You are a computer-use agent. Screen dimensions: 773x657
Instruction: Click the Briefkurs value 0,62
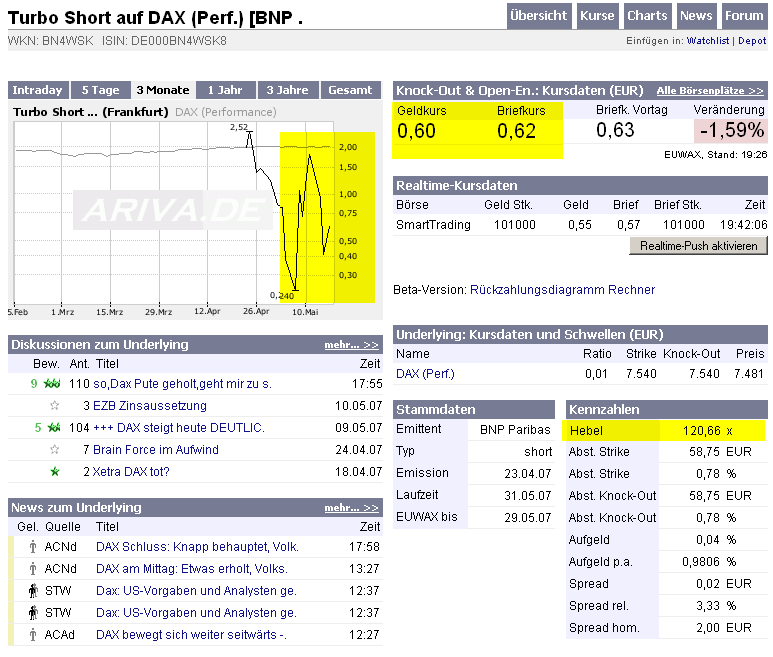click(x=516, y=131)
